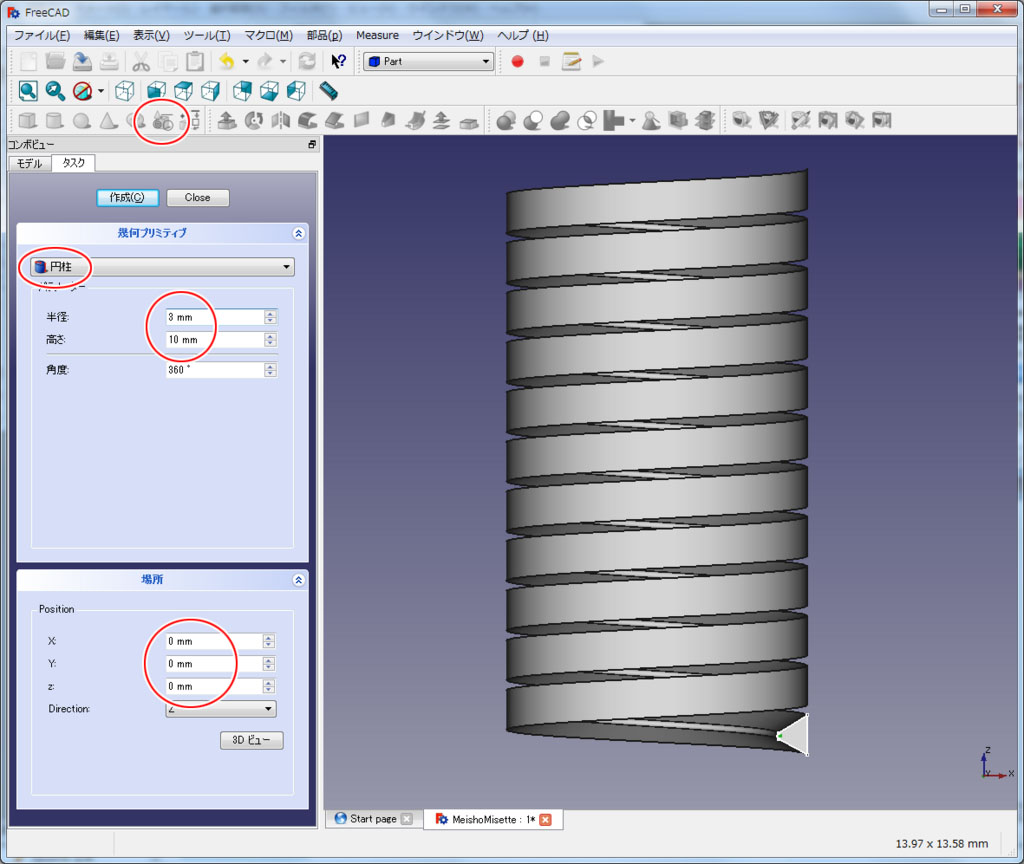Collapse the 場所 section
The image size is (1024, 864).
[298, 579]
